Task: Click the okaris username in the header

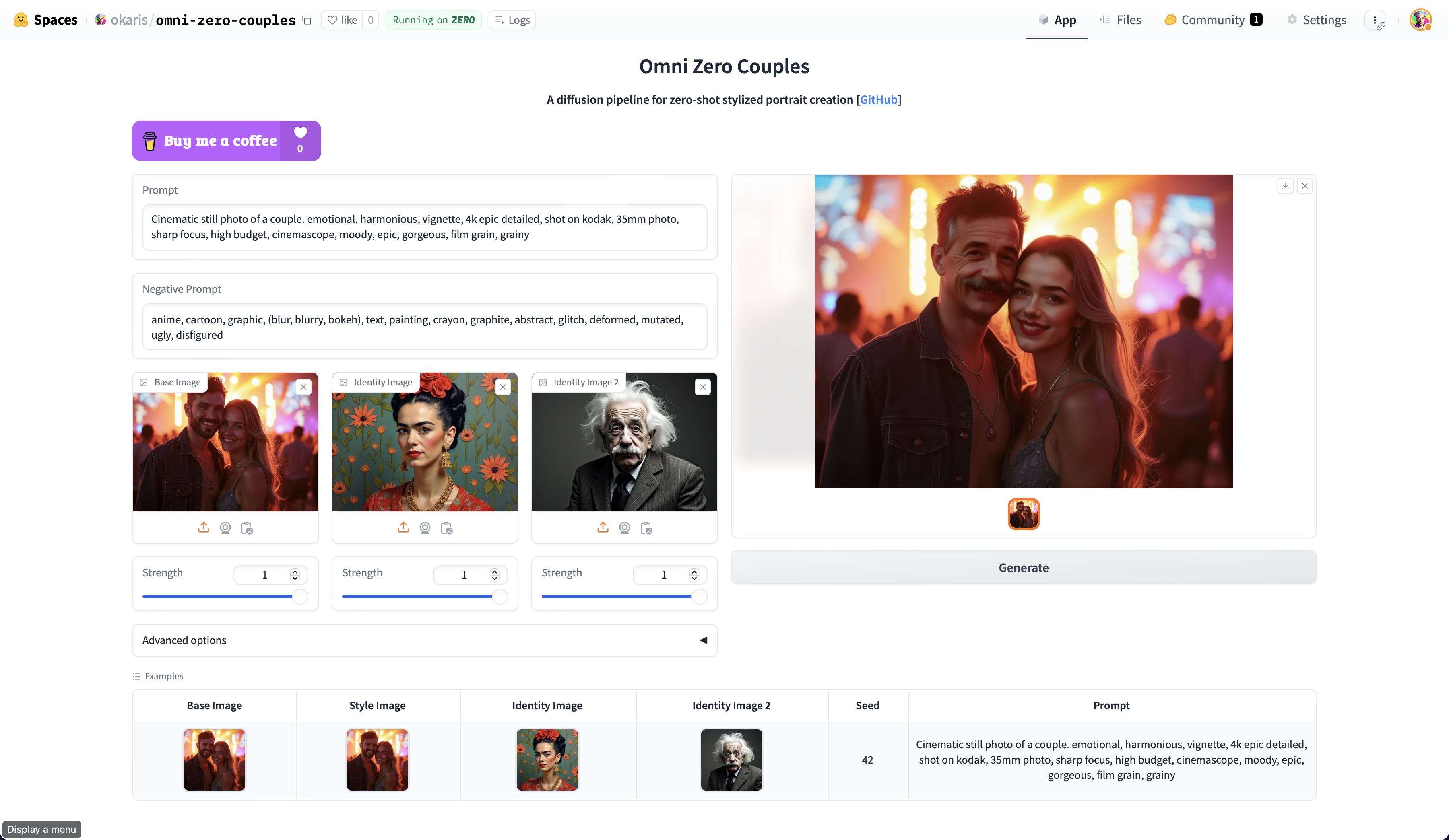Action: (129, 20)
